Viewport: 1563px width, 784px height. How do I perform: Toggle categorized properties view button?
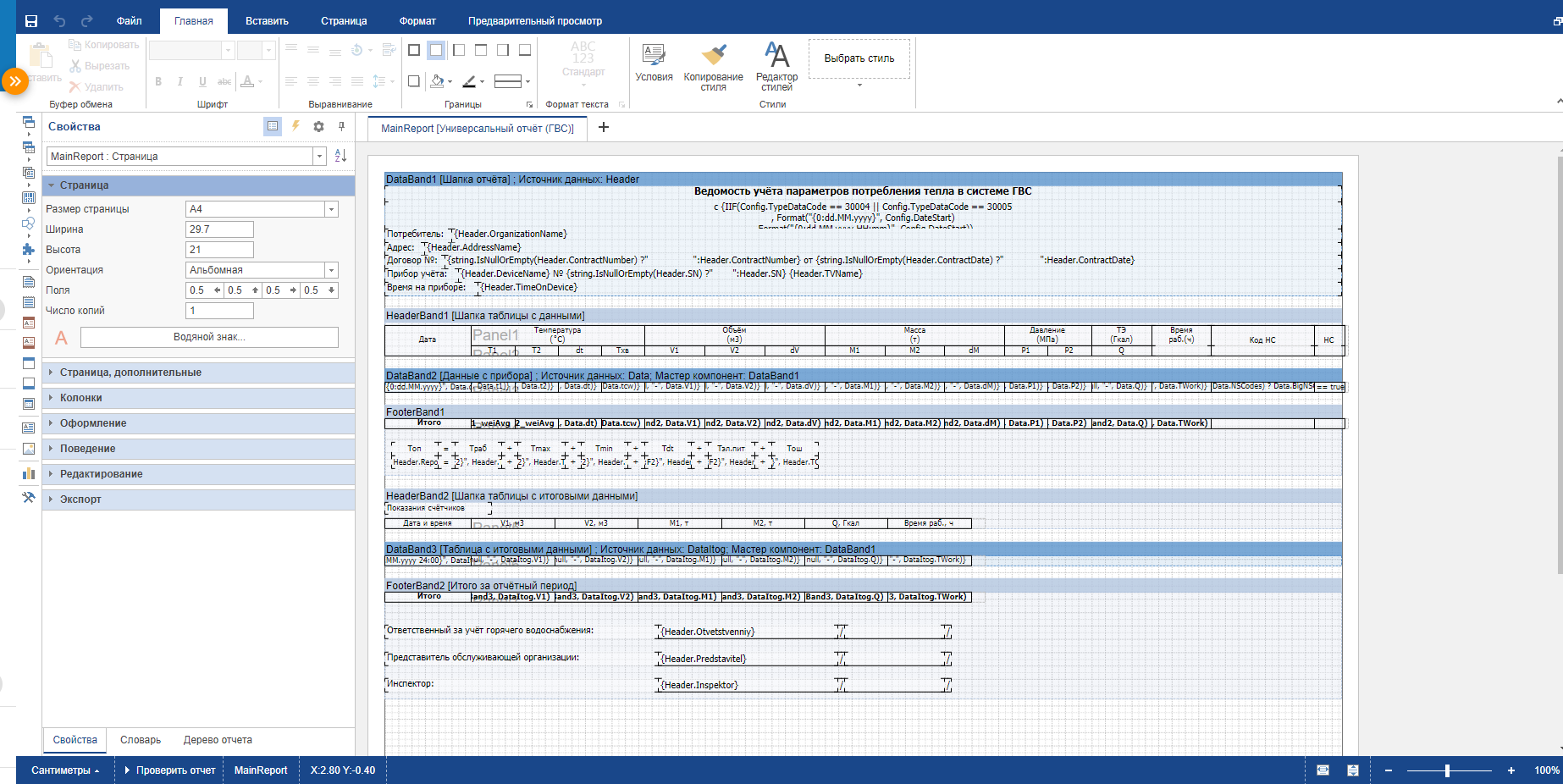pyautogui.click(x=273, y=126)
